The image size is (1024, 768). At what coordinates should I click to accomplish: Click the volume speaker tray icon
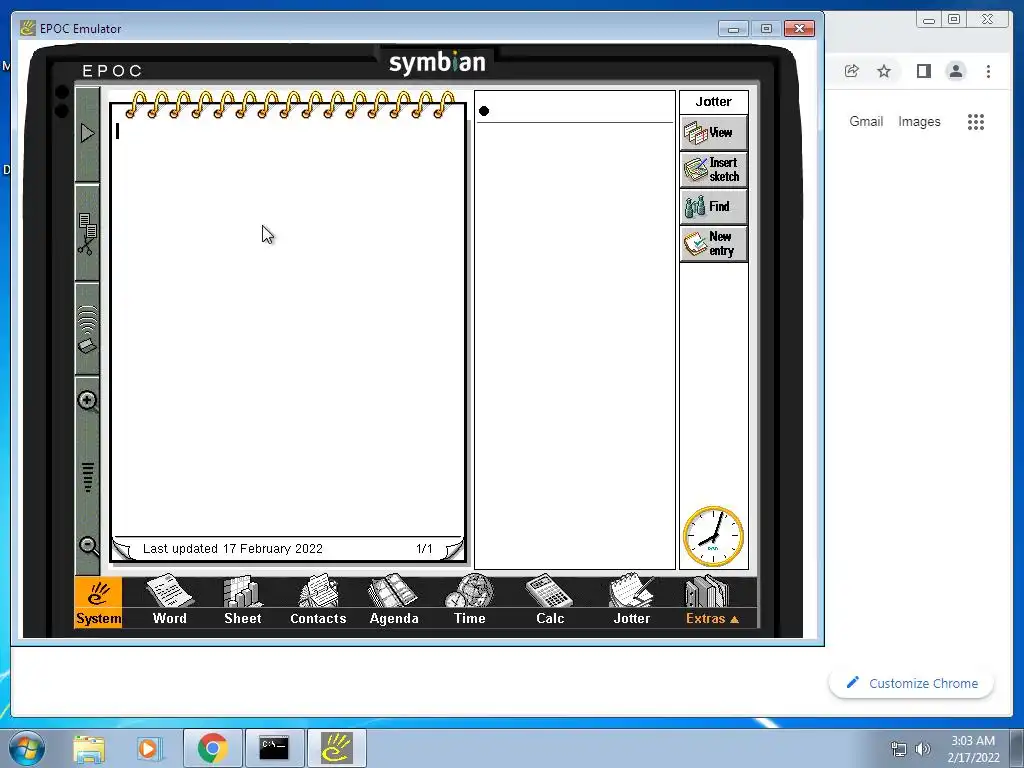pyautogui.click(x=923, y=749)
